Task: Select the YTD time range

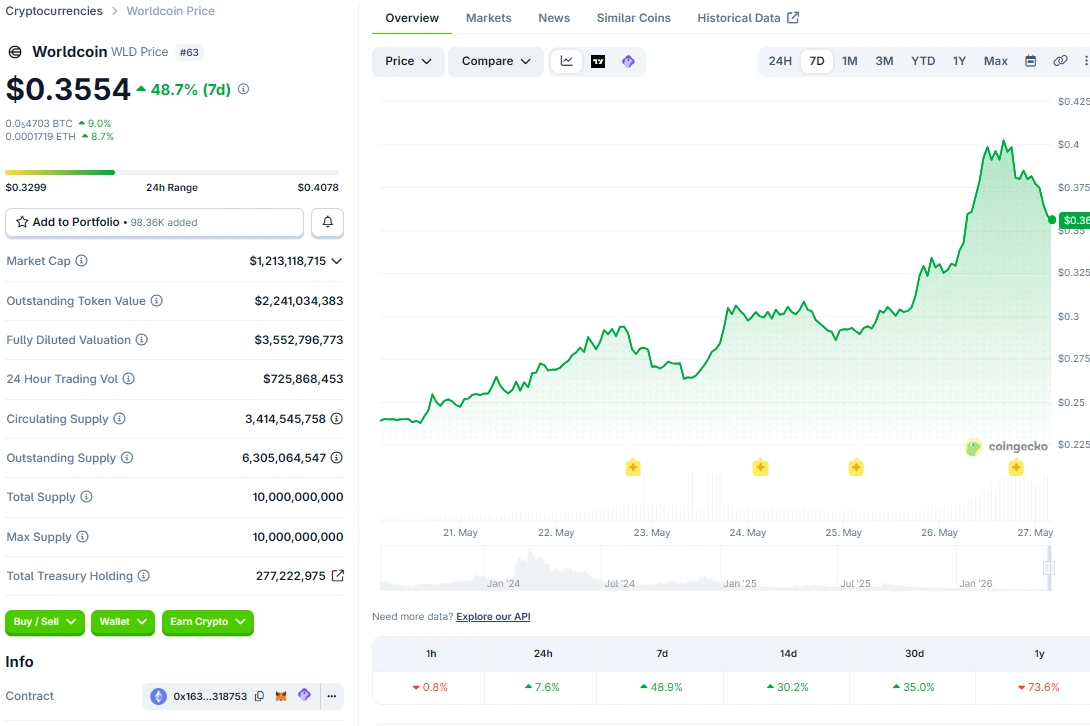Action: 923,61
